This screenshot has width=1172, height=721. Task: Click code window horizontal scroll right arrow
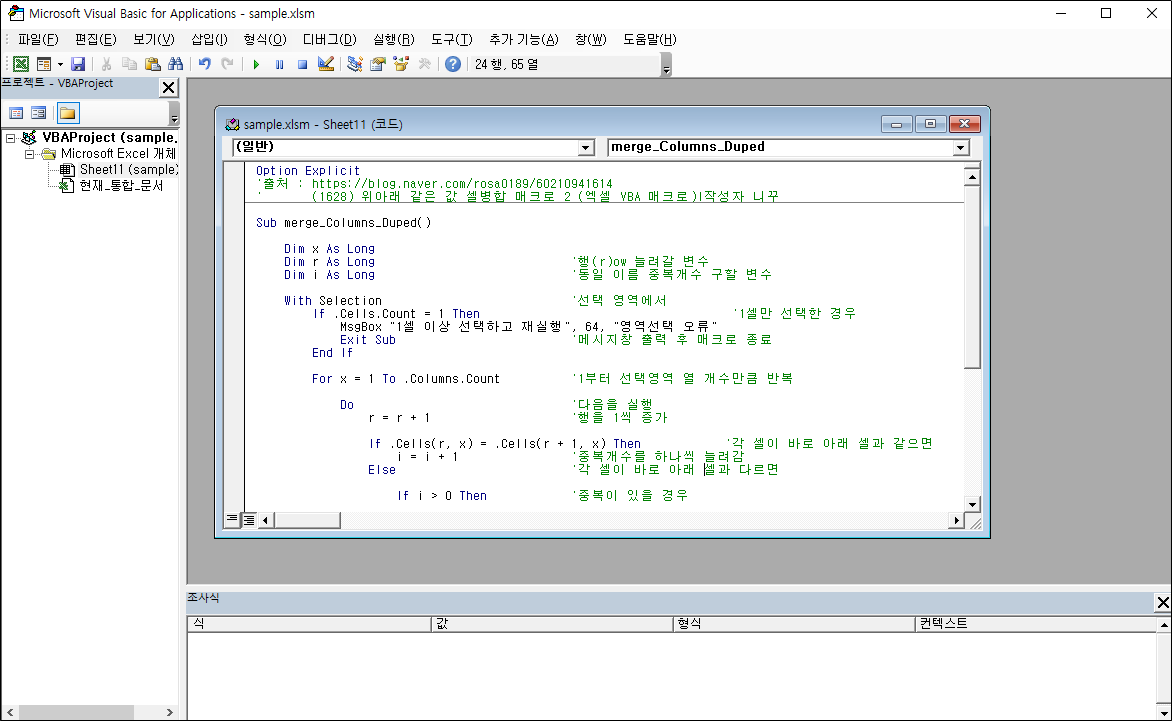[956, 520]
